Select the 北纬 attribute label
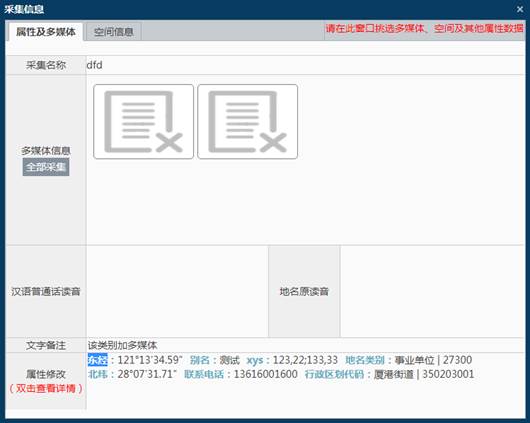 (x=97, y=374)
